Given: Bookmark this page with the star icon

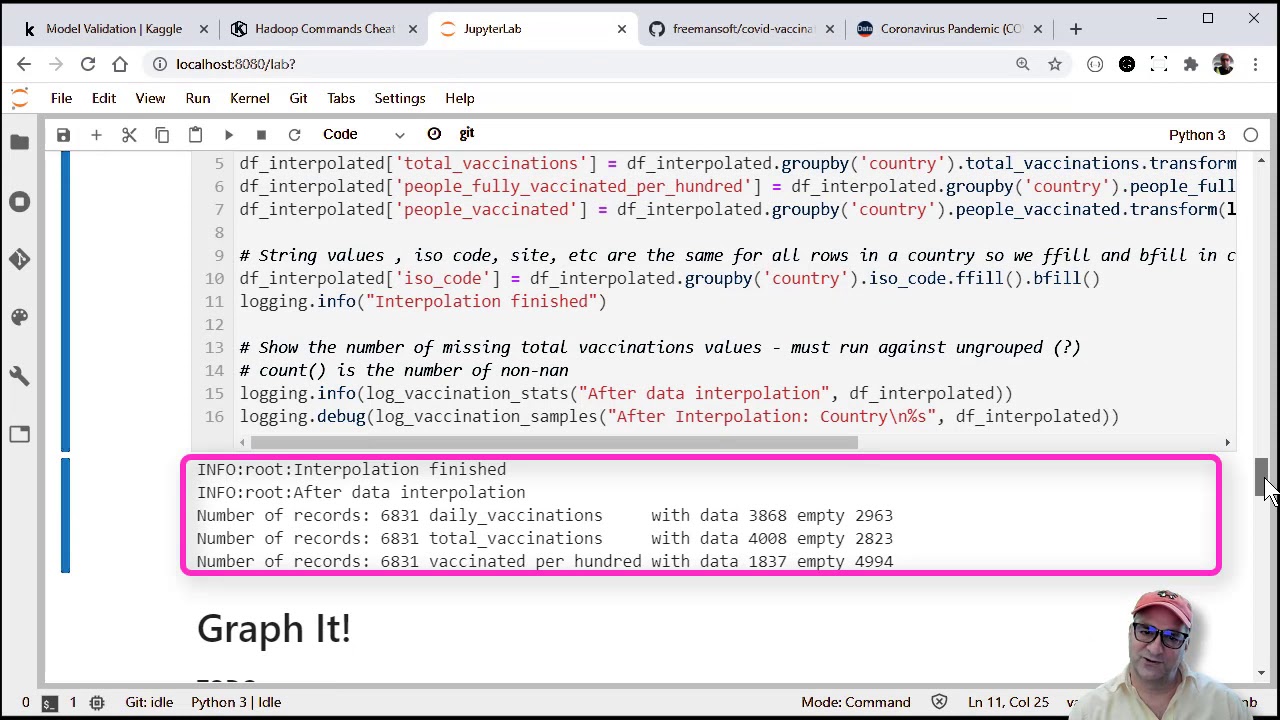Looking at the screenshot, I should tap(1054, 64).
